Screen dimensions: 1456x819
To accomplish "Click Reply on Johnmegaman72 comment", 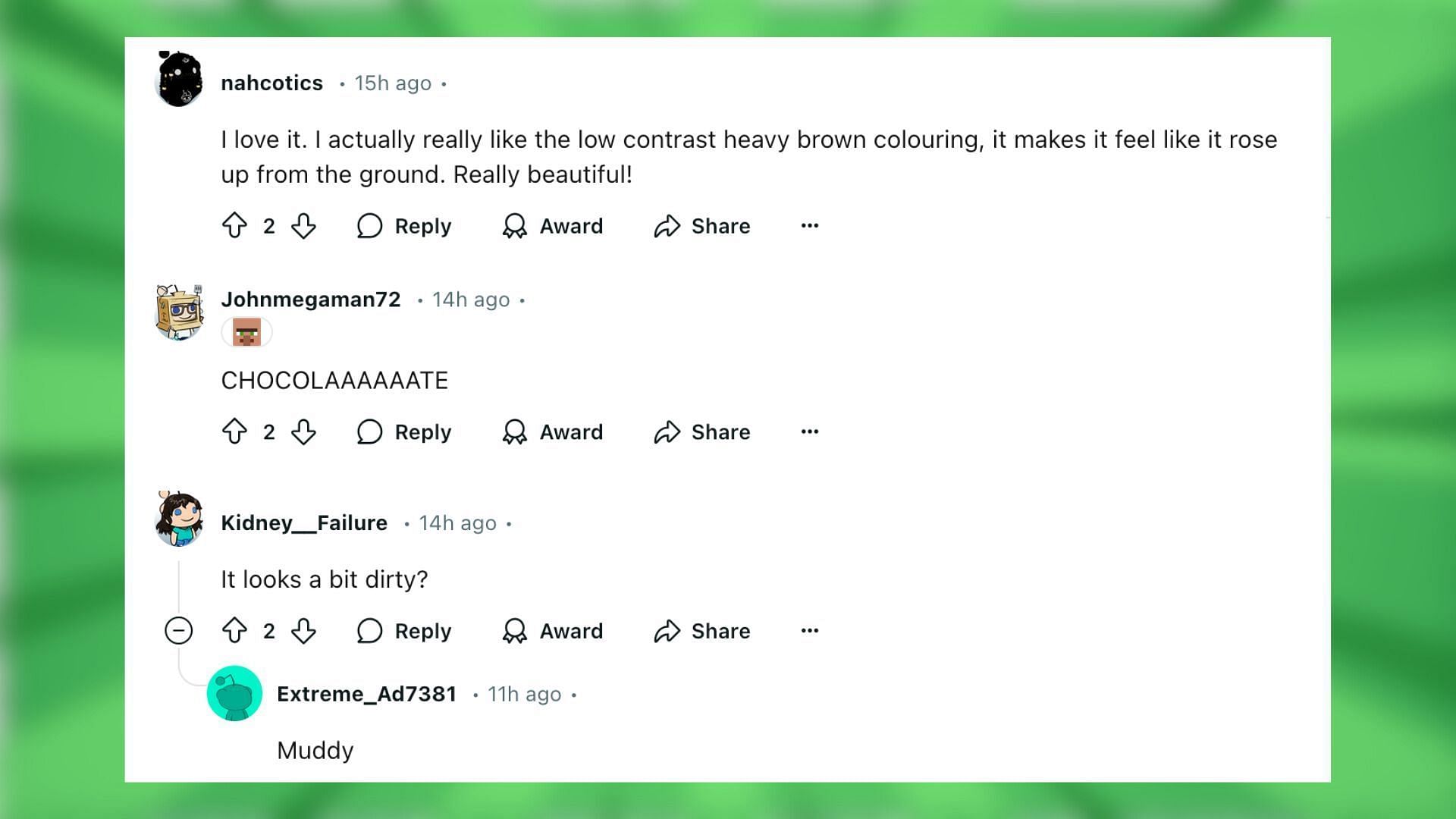I will (x=404, y=431).
